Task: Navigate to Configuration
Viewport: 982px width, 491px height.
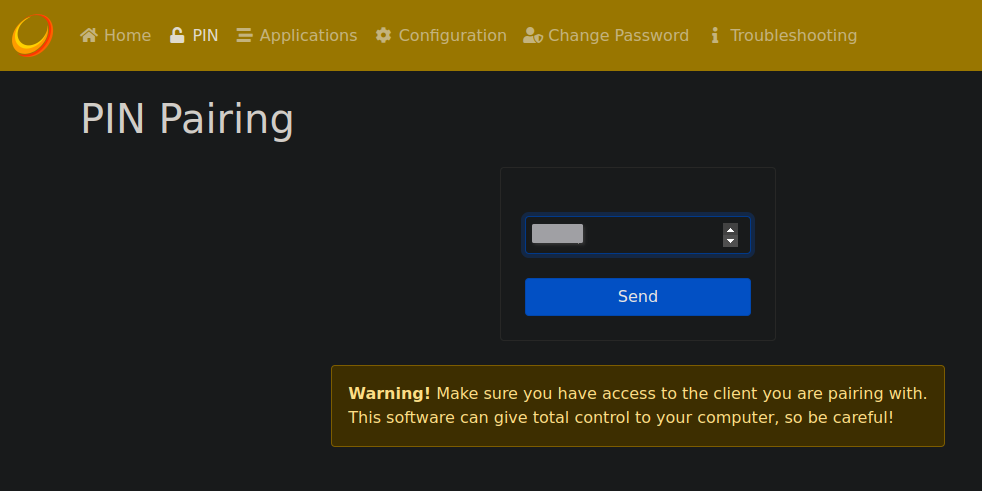Action: click(441, 36)
